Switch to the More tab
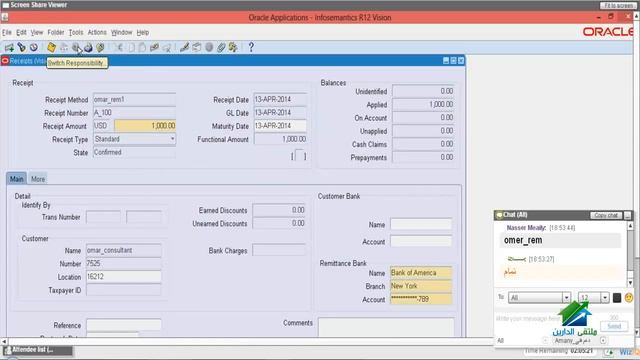This screenshot has height=360, width=640. point(38,179)
